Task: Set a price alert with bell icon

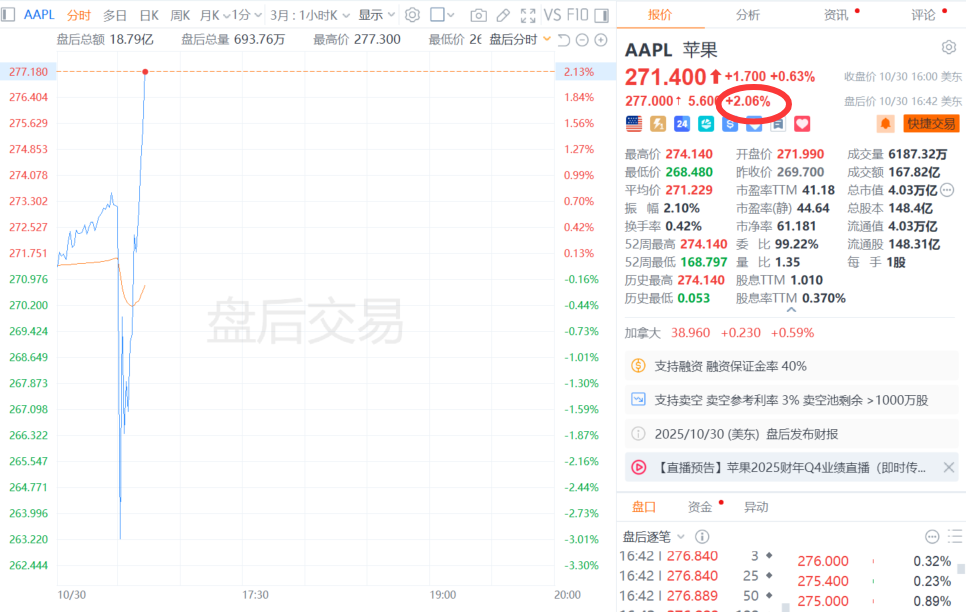Action: 885,123
